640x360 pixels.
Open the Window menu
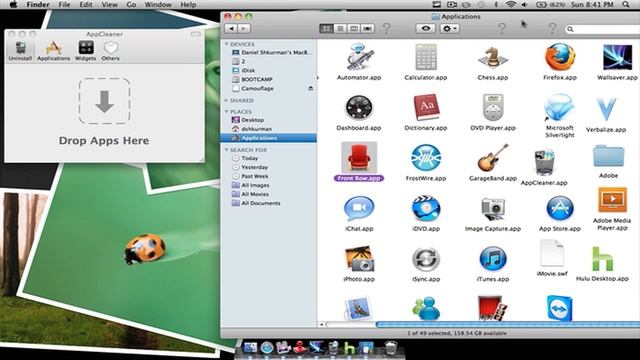[x=158, y=4]
